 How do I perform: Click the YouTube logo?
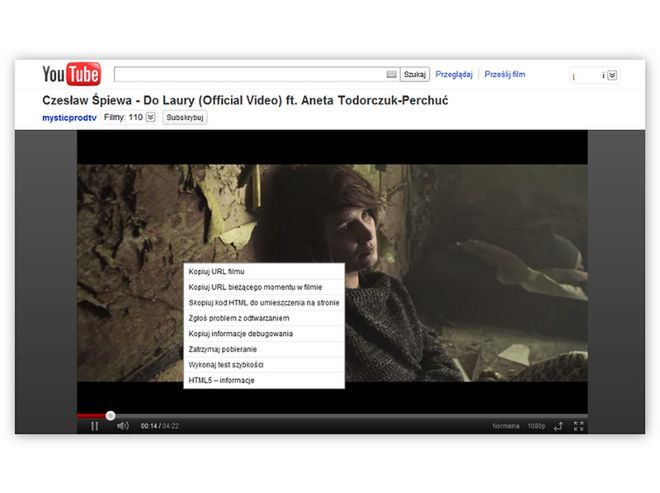(72, 74)
